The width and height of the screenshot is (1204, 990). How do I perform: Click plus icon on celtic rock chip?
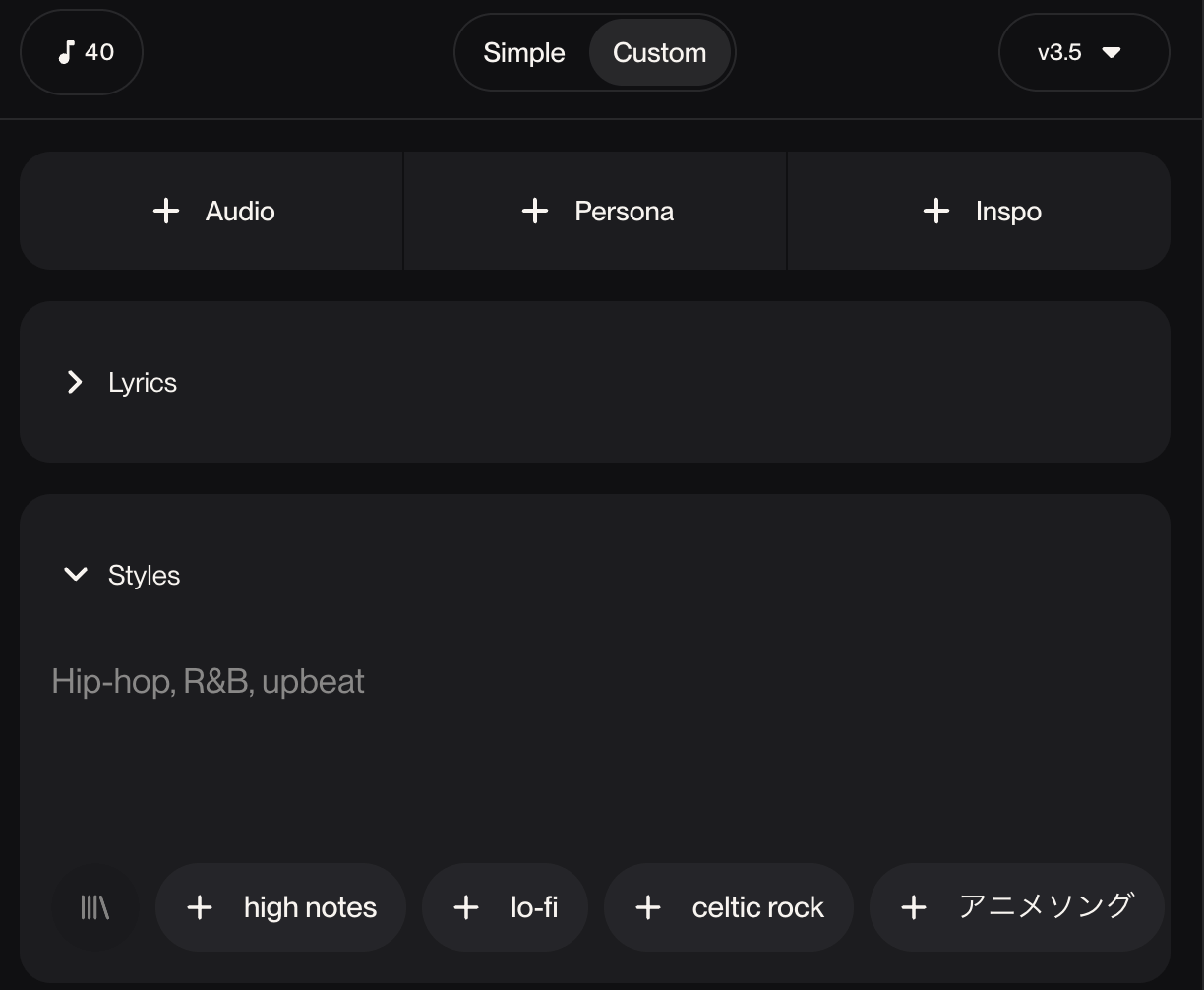click(648, 907)
